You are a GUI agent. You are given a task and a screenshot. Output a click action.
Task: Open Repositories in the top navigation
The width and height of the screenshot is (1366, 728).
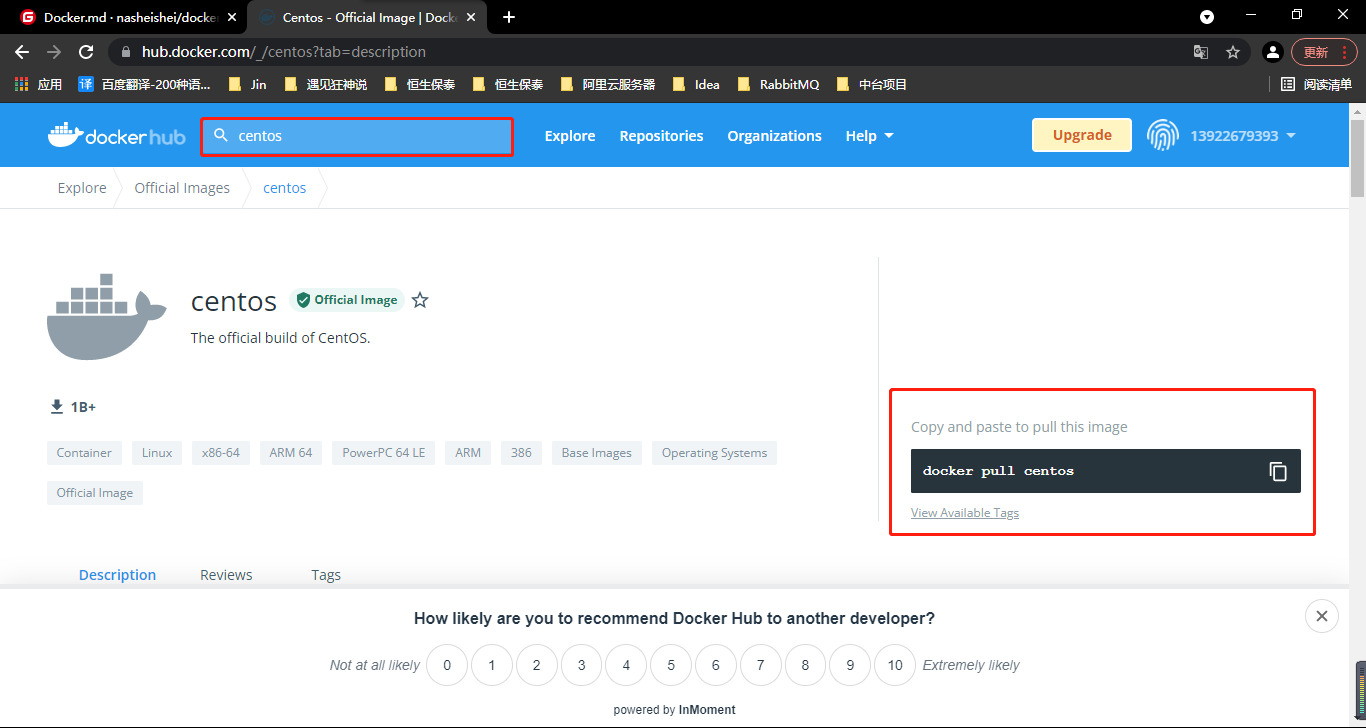pos(661,136)
